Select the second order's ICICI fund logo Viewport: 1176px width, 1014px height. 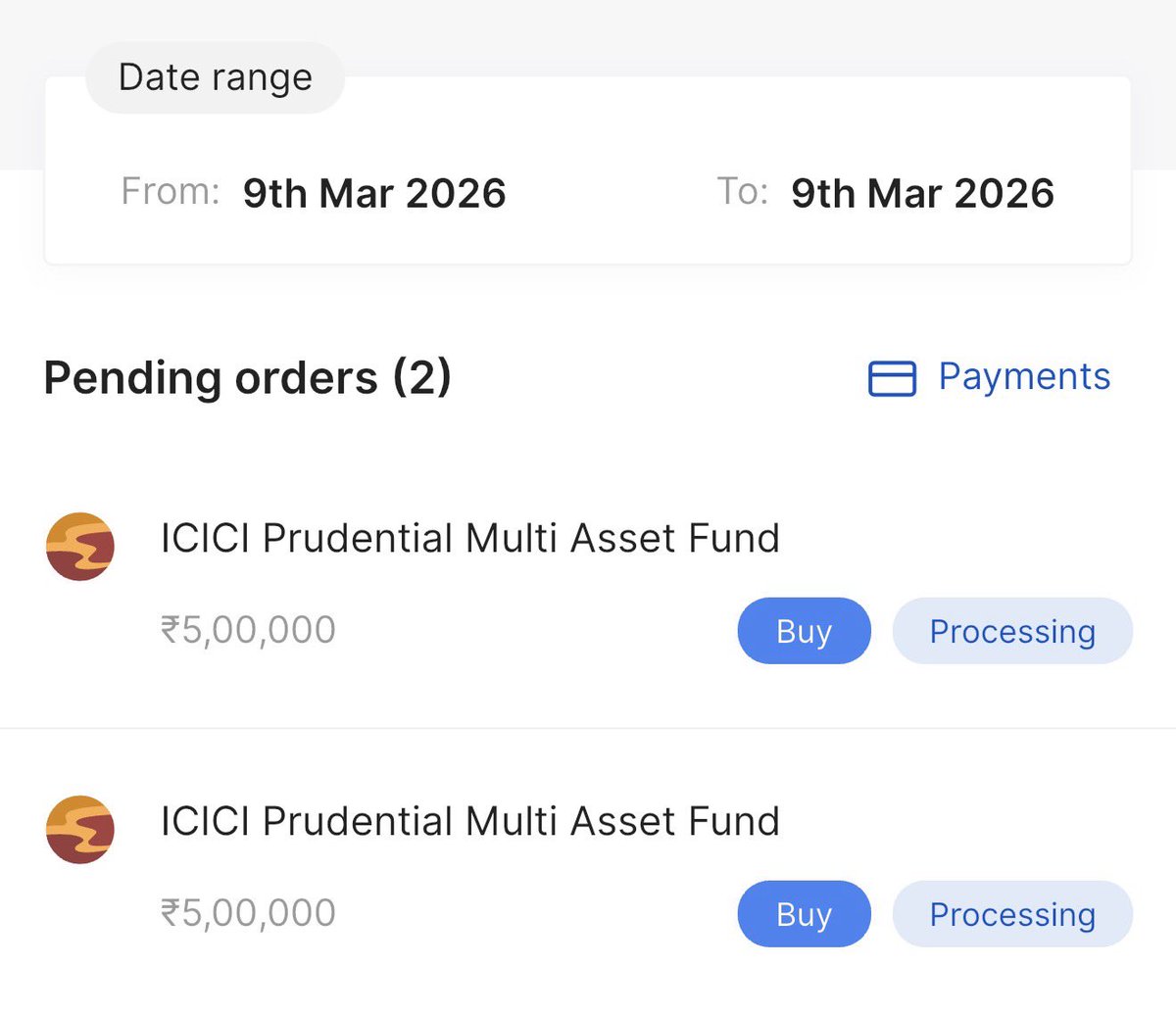(x=80, y=830)
